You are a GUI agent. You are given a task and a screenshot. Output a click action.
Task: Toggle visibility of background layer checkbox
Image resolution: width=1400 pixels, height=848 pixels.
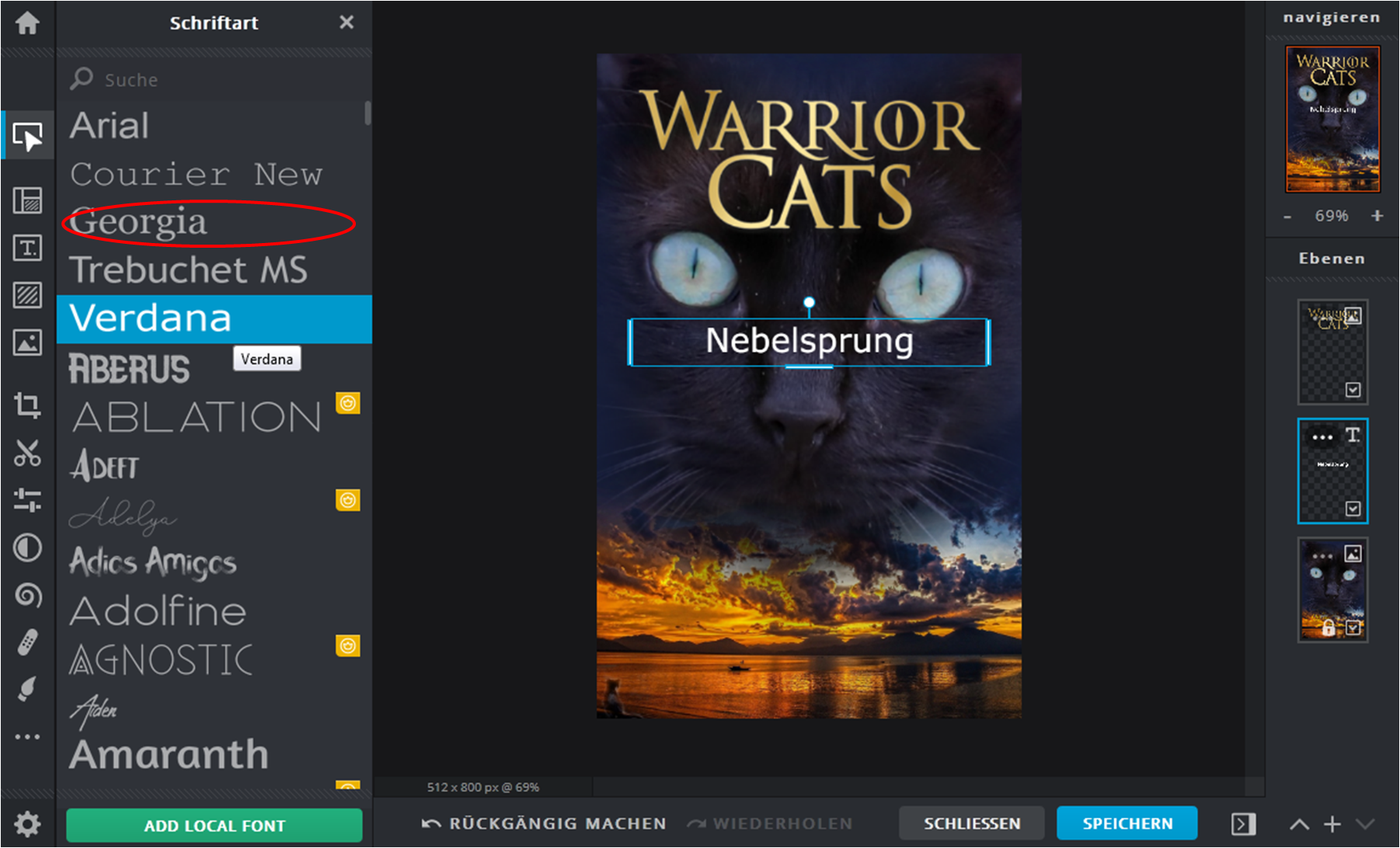(x=1353, y=627)
